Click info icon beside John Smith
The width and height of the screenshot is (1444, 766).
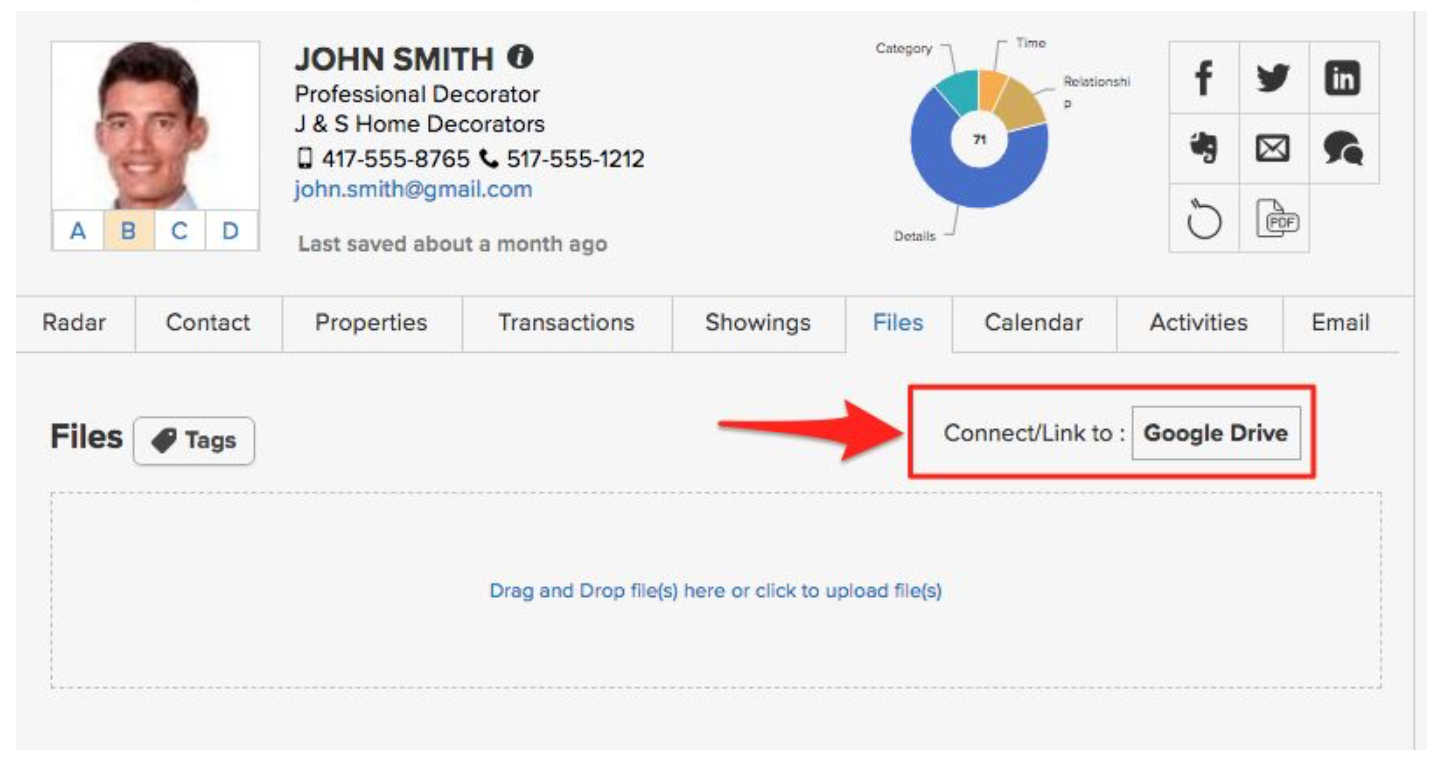click(x=519, y=57)
